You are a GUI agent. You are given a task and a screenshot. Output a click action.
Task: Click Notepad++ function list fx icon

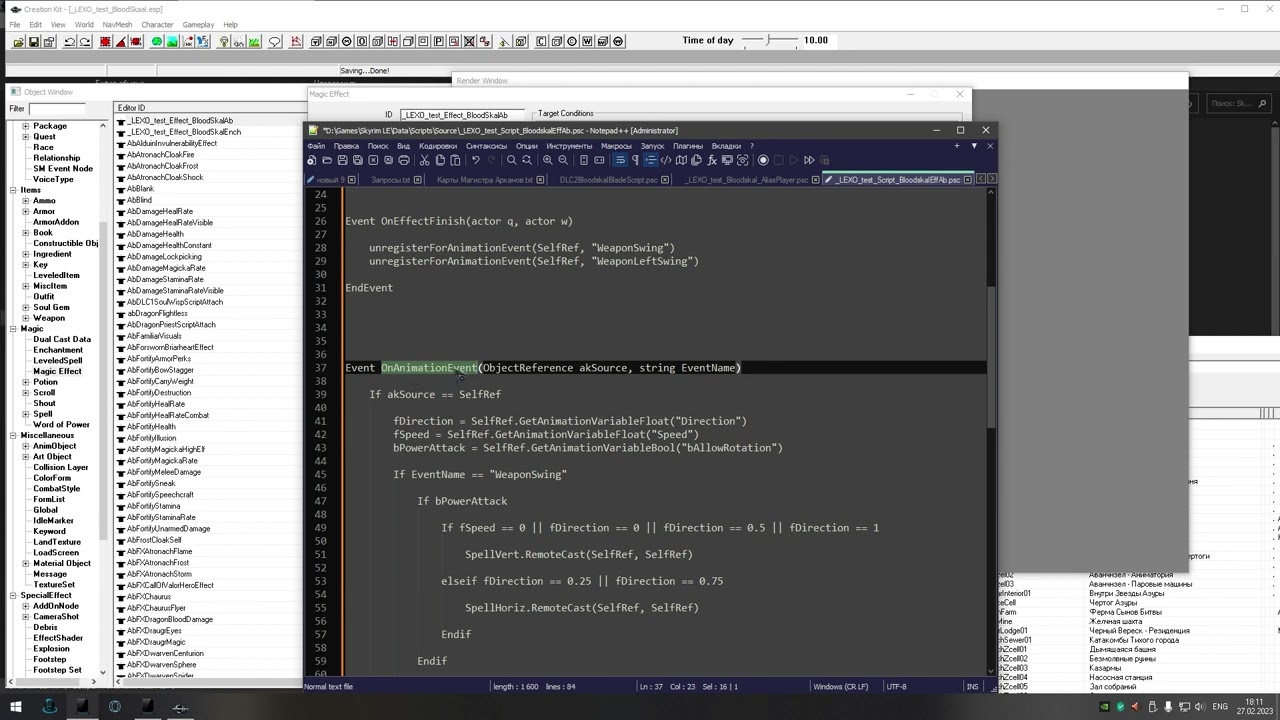[712, 160]
